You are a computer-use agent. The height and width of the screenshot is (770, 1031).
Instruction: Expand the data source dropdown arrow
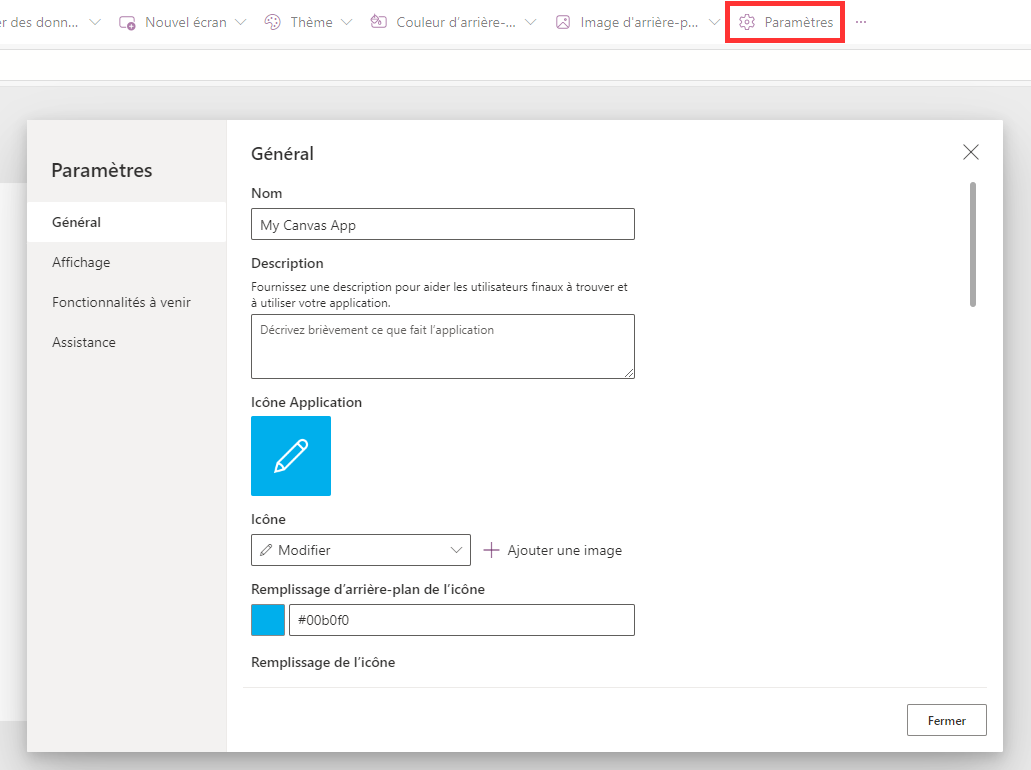click(x=95, y=22)
